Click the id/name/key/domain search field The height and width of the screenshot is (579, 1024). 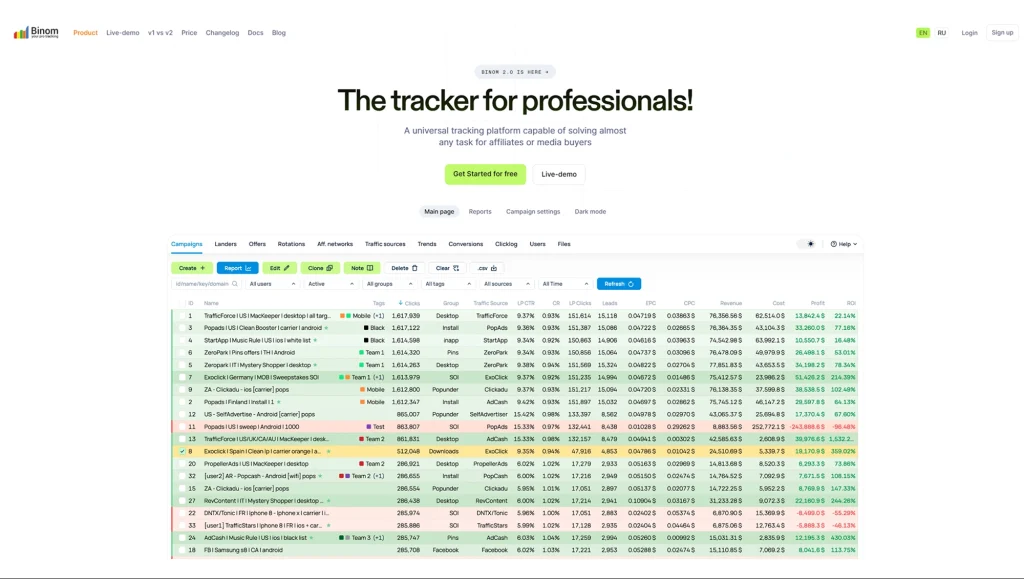click(x=206, y=284)
